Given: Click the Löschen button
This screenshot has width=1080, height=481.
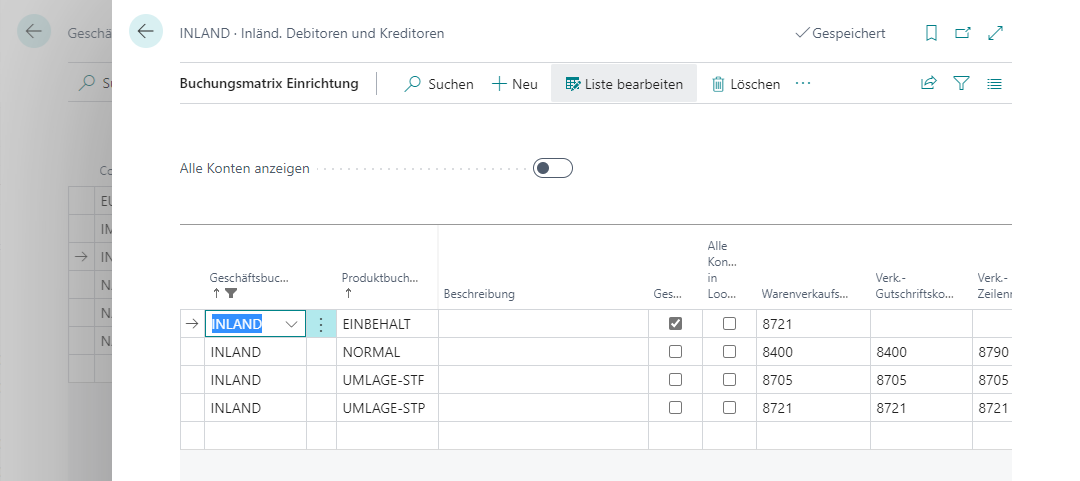Looking at the screenshot, I should click(x=745, y=84).
